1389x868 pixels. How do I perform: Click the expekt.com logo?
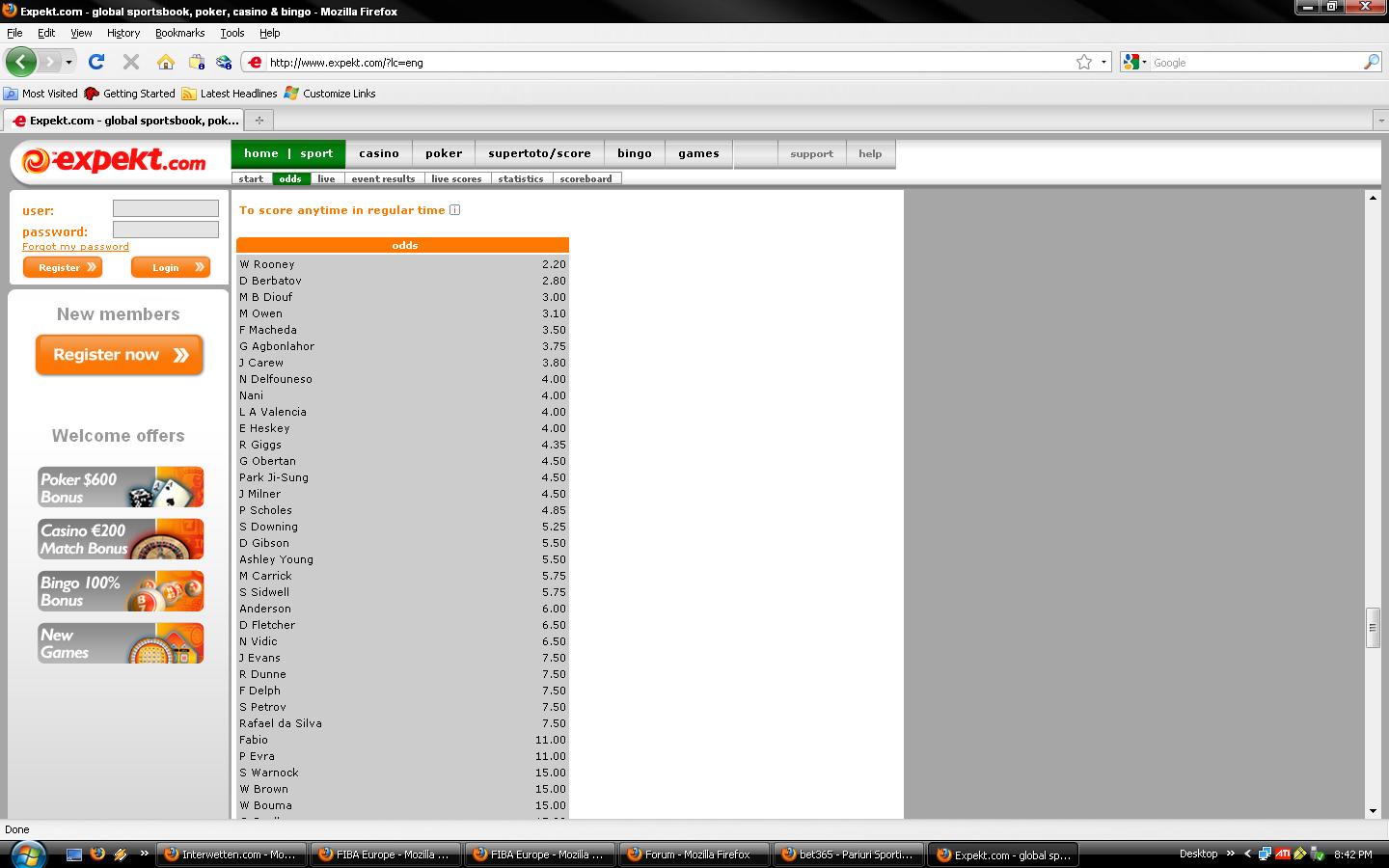pos(114,161)
